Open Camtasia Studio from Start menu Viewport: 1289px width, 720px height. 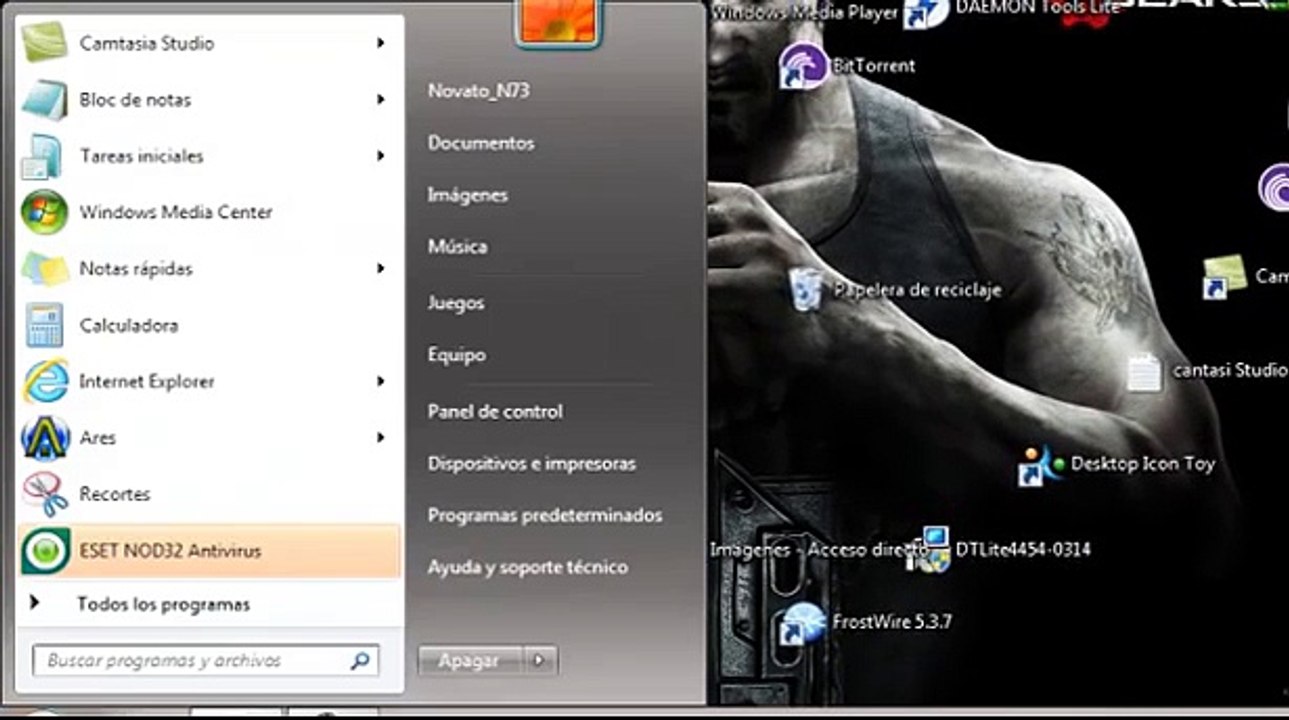210,43
